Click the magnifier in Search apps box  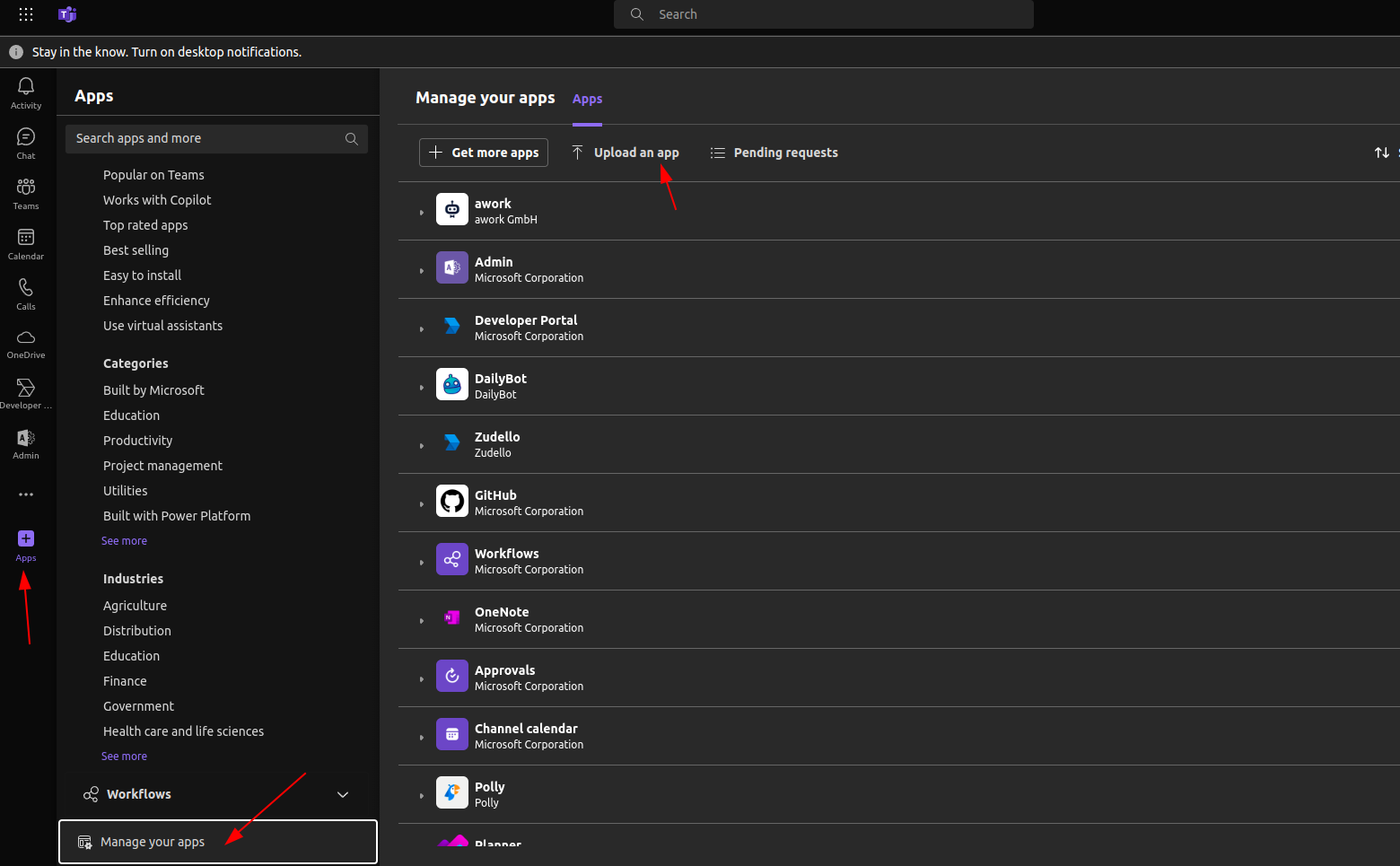352,139
